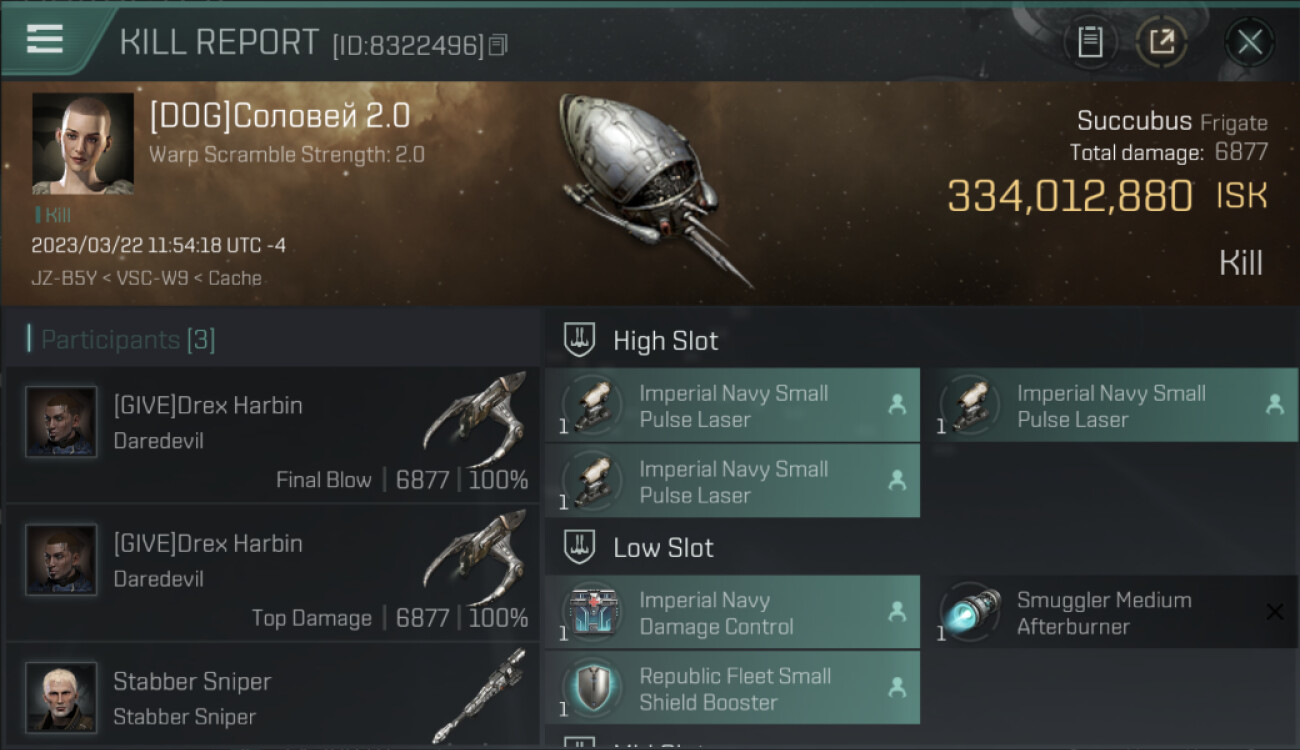The image size is (1300, 750).
Task: Open the clipboard report icon
Action: tap(1090, 42)
